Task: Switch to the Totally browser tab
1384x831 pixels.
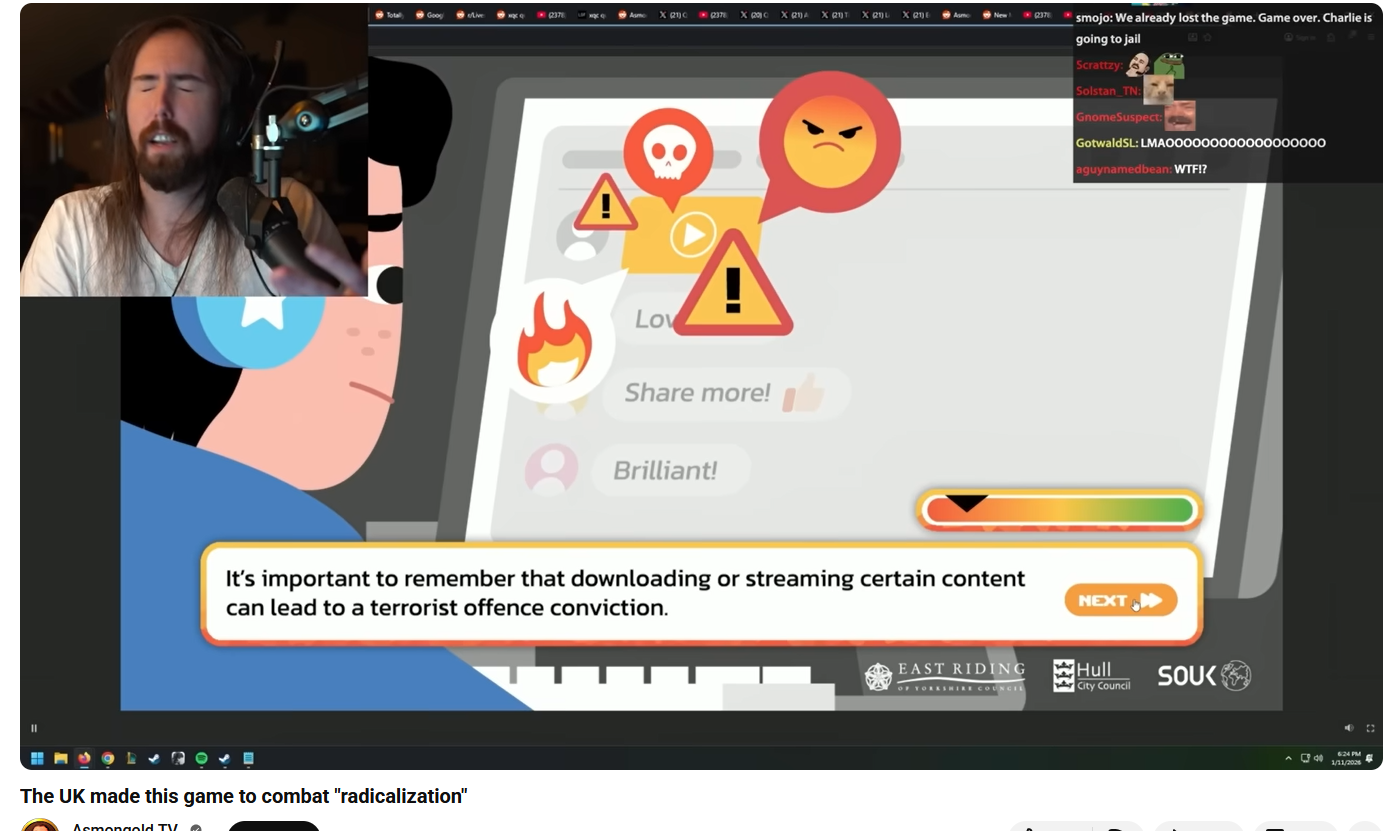Action: point(389,15)
